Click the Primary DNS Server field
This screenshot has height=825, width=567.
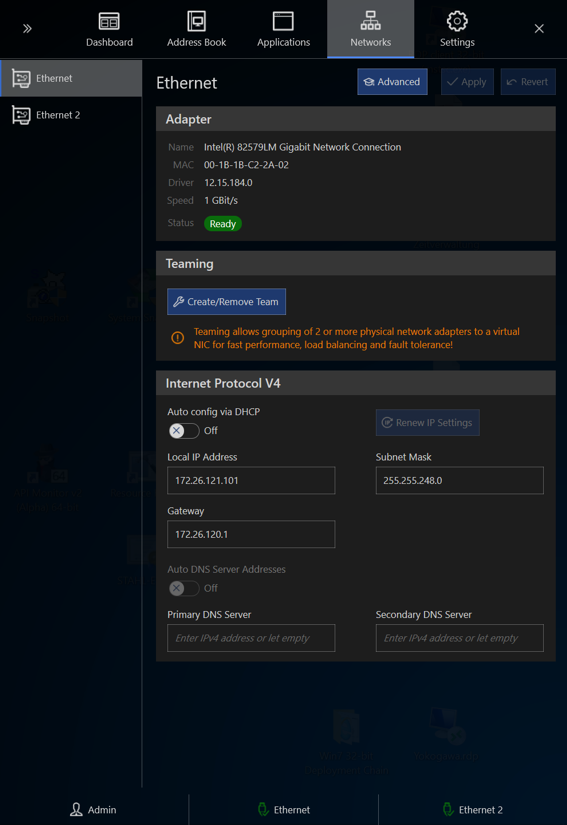[x=251, y=638]
